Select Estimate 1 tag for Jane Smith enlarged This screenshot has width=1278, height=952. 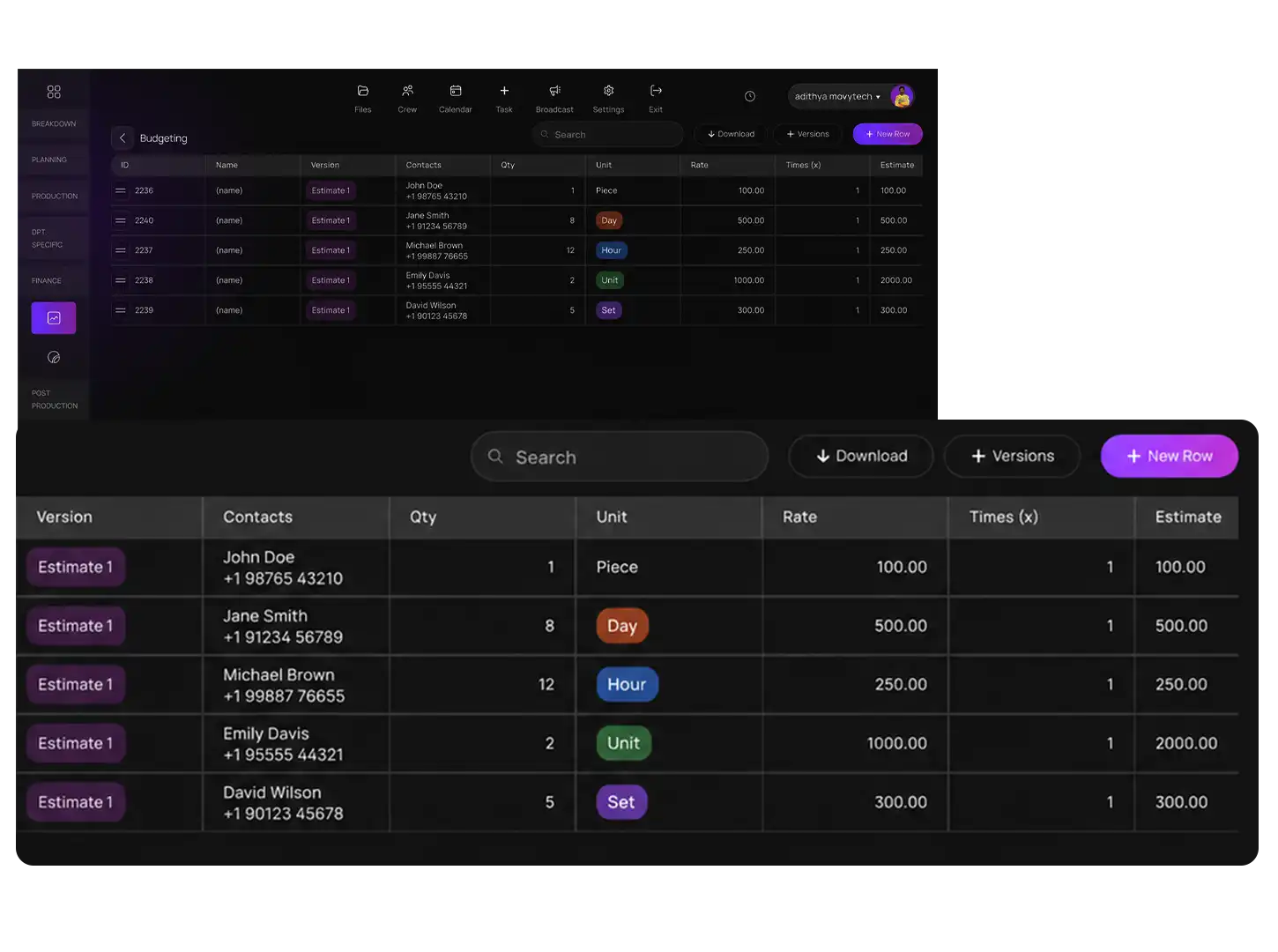76,626
